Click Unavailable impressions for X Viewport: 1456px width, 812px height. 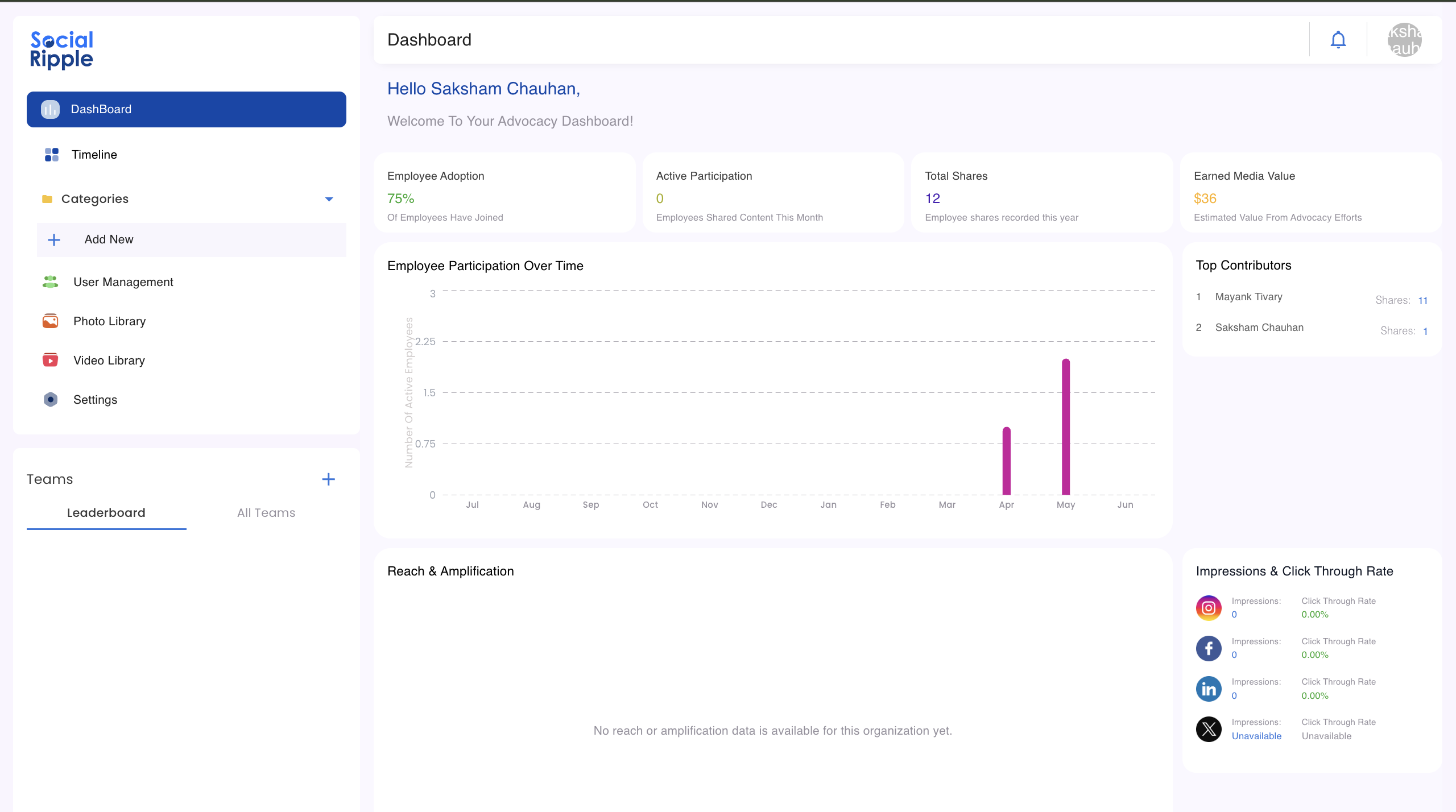point(1256,736)
